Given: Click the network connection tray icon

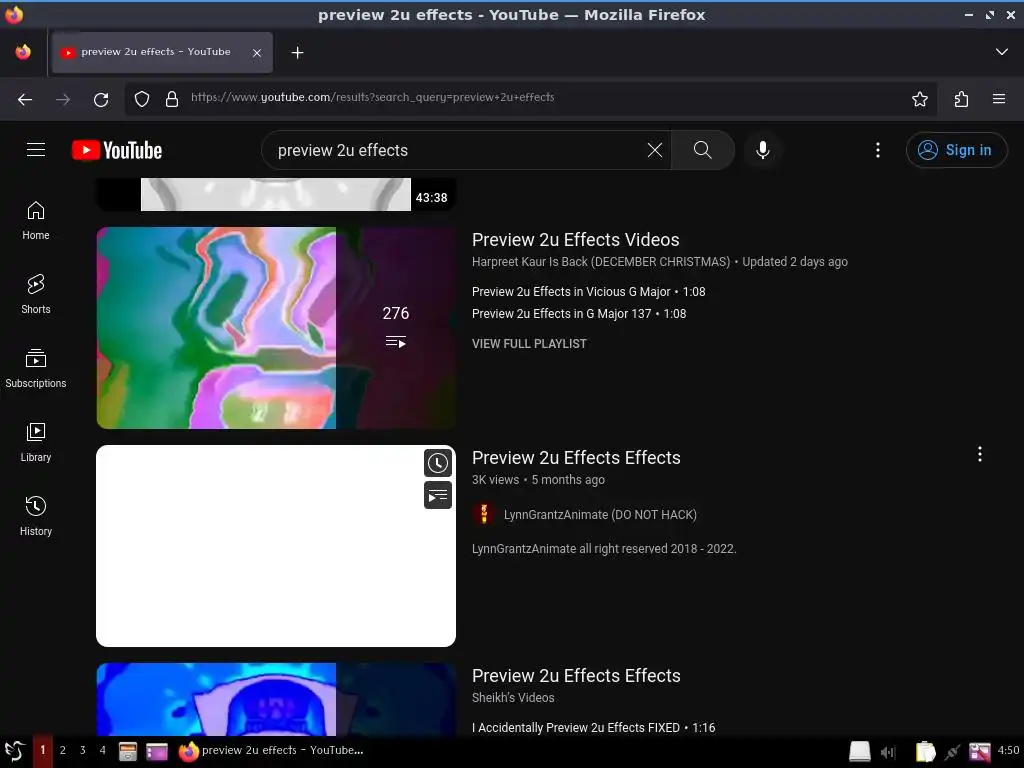Looking at the screenshot, I should pyautogui.click(x=953, y=752).
